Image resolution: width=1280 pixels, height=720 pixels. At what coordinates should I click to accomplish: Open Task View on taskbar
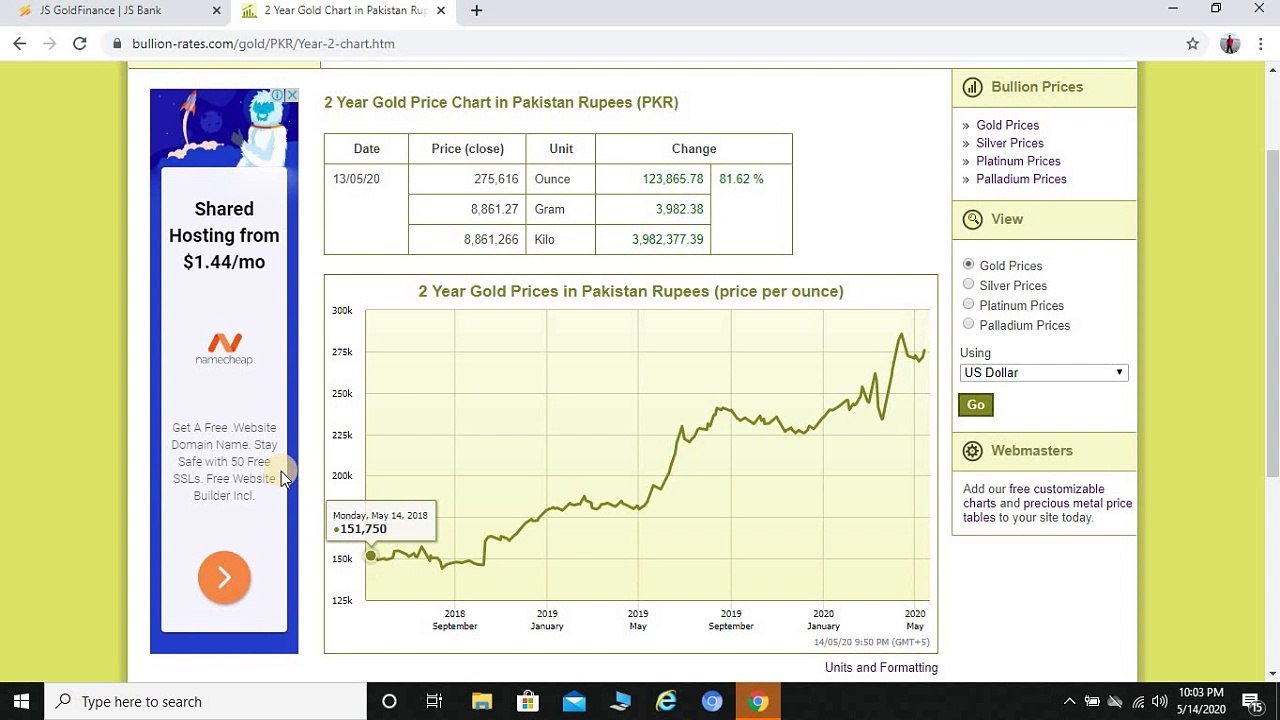[434, 701]
